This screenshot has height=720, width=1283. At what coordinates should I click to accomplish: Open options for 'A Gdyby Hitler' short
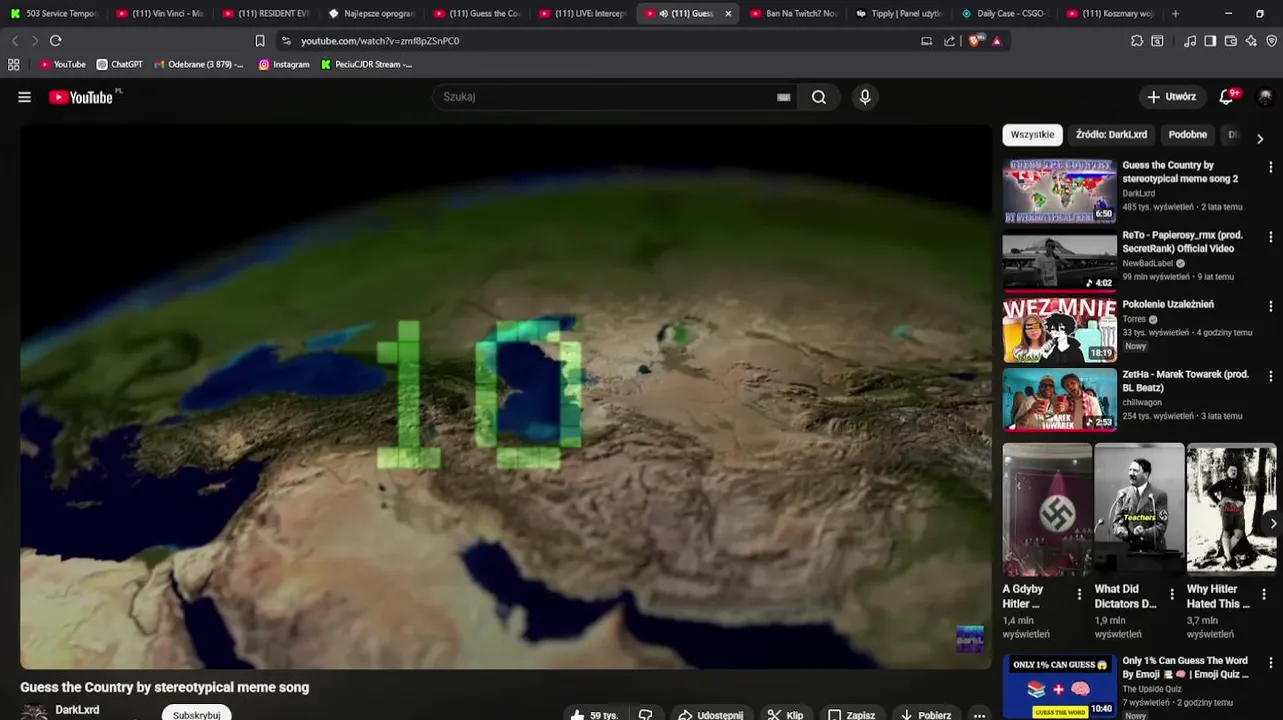1079,594
